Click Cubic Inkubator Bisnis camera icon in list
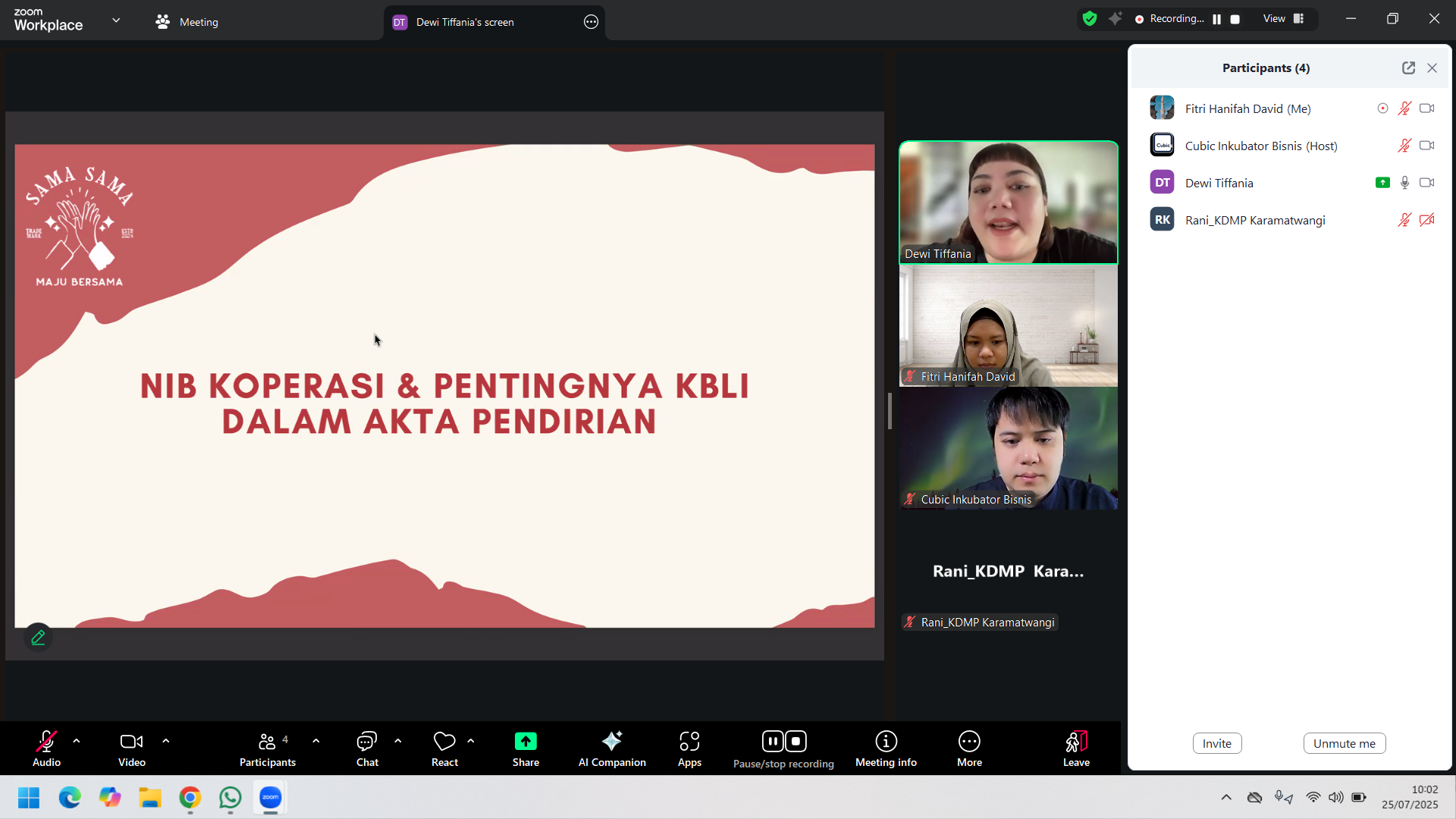 coord(1426,146)
